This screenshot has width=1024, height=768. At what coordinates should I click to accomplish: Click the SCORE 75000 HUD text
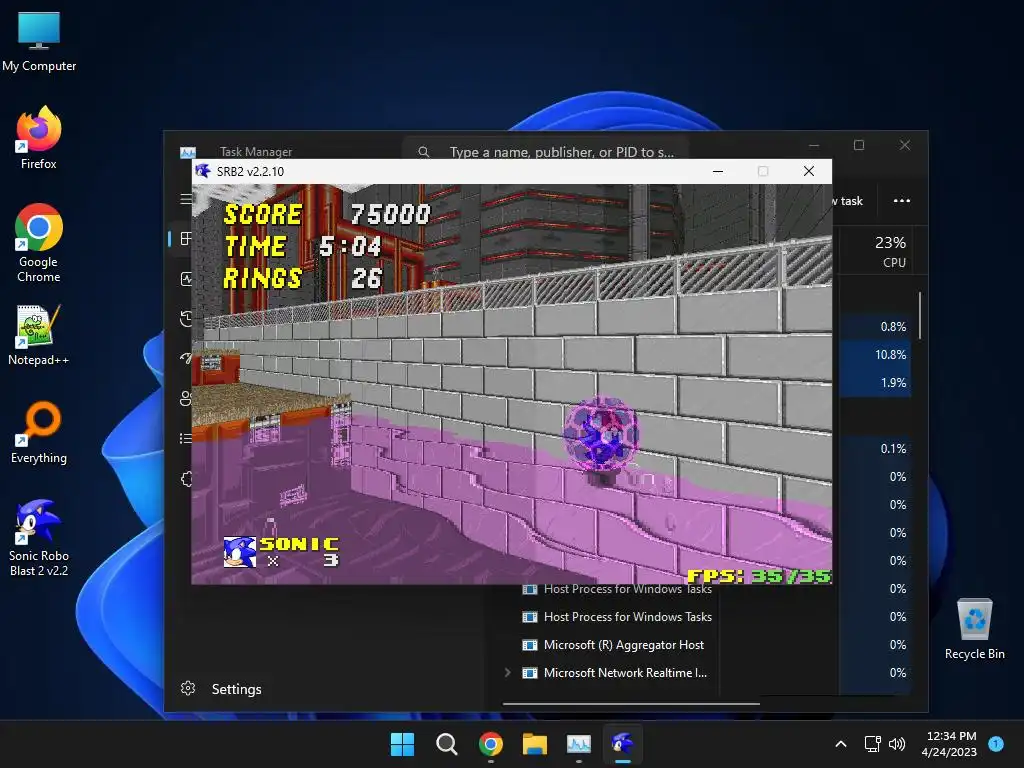pyautogui.click(x=327, y=214)
